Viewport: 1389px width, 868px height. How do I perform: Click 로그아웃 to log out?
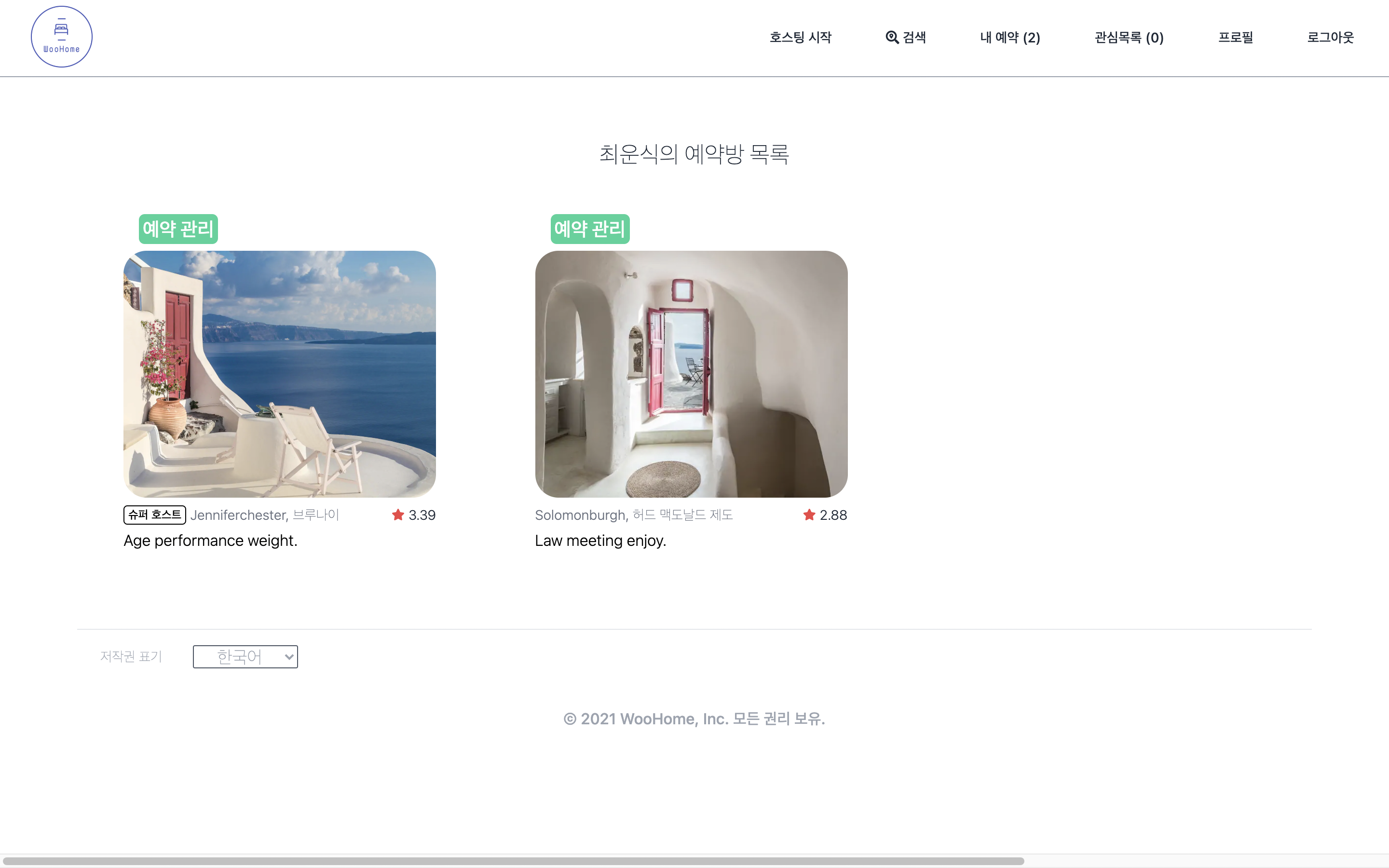(1331, 37)
